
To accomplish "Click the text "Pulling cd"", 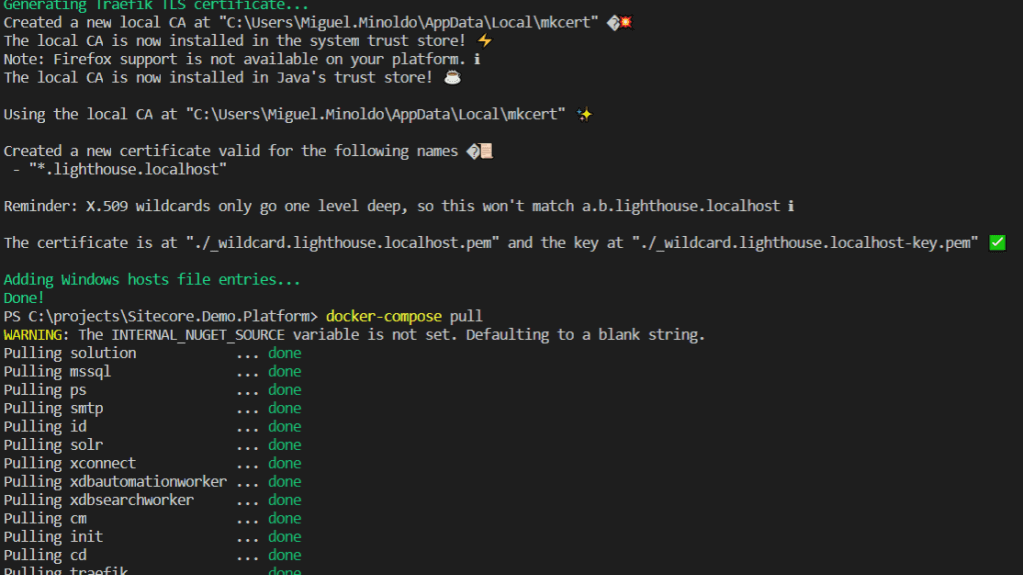I will (x=45, y=555).
